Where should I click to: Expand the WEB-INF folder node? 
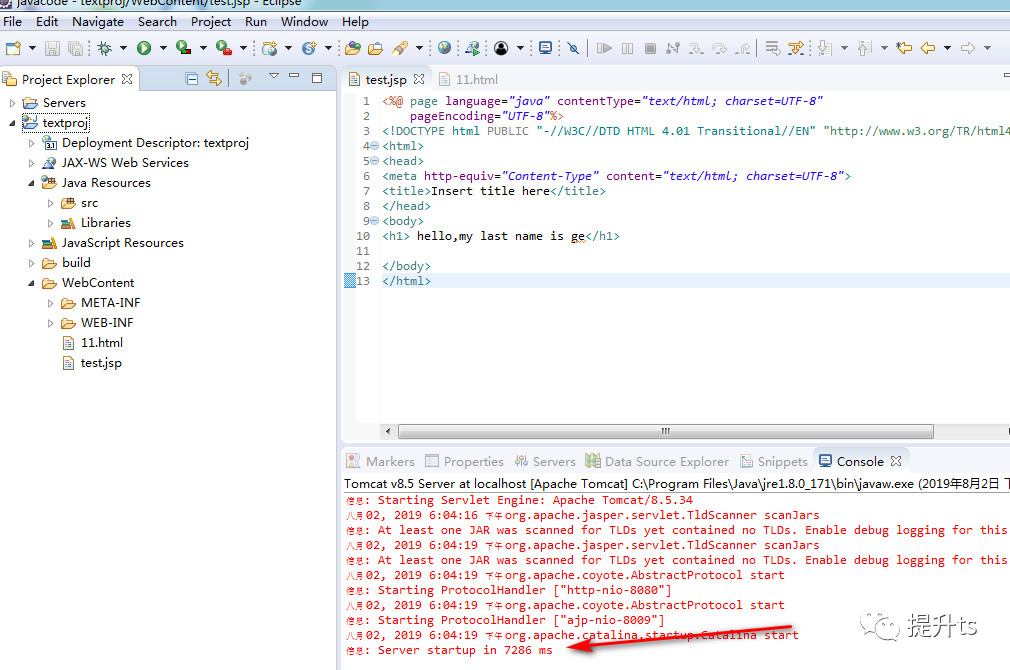coord(50,323)
